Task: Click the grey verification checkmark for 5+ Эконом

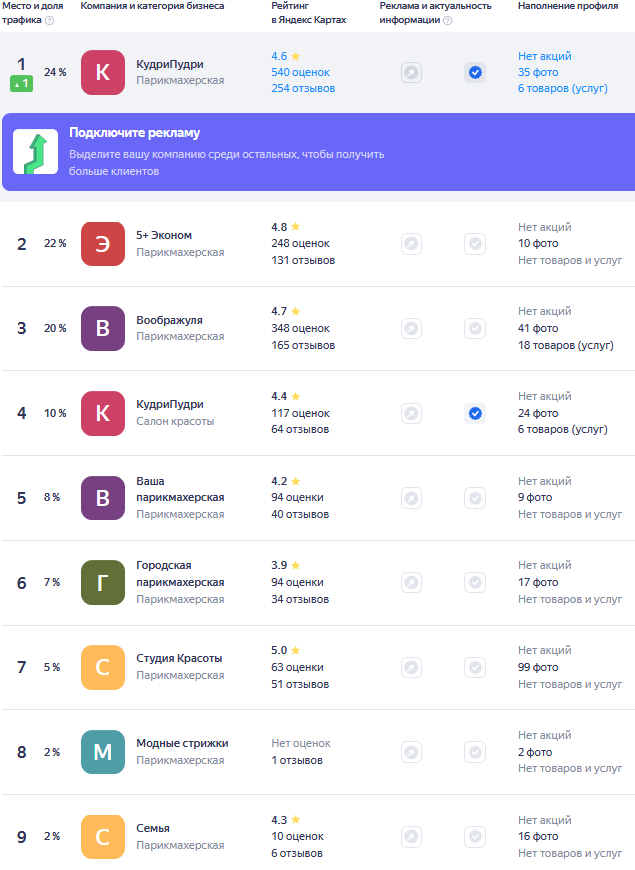Action: point(475,244)
